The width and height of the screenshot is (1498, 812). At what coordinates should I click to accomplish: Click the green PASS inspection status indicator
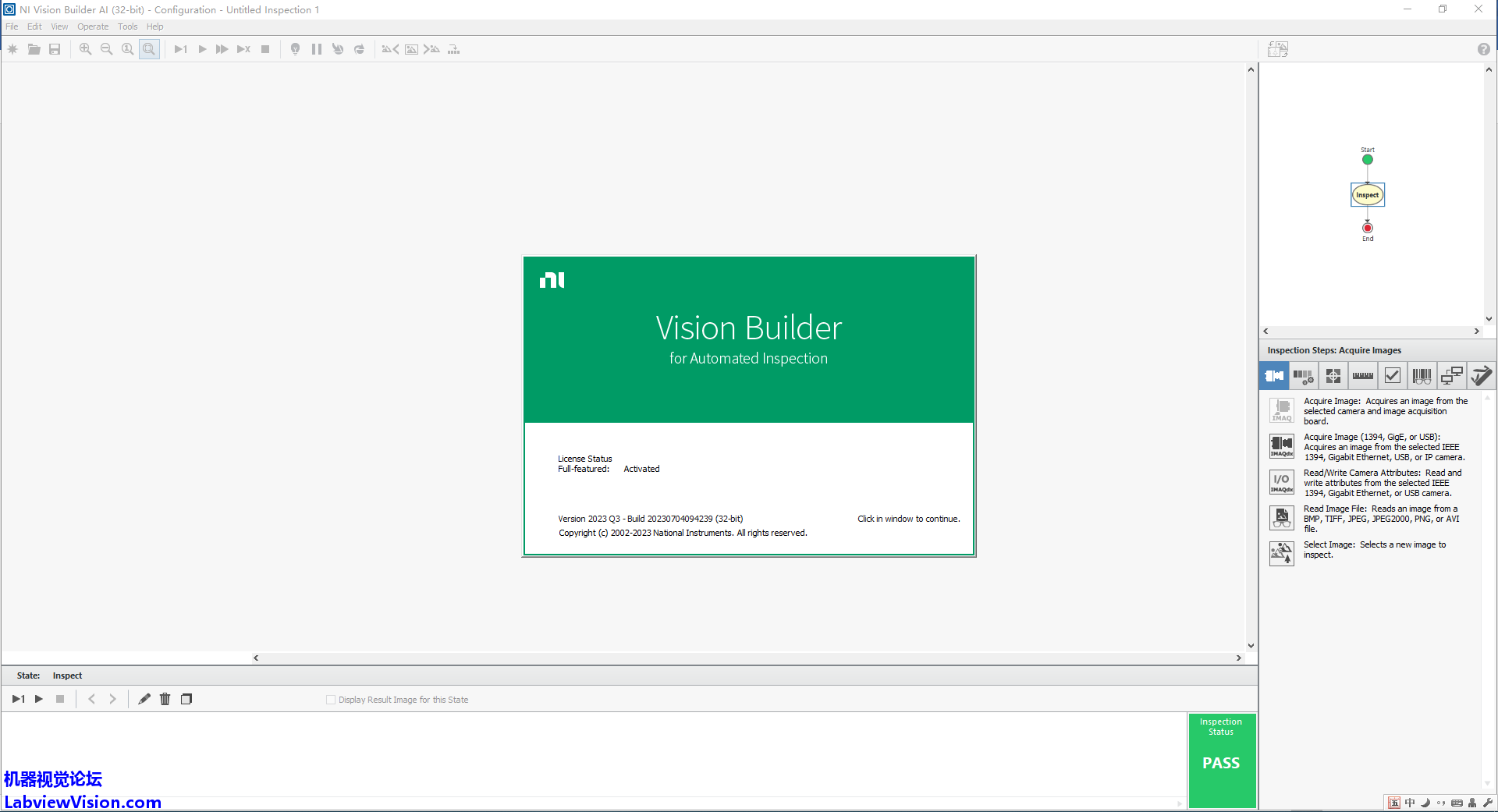click(x=1222, y=761)
